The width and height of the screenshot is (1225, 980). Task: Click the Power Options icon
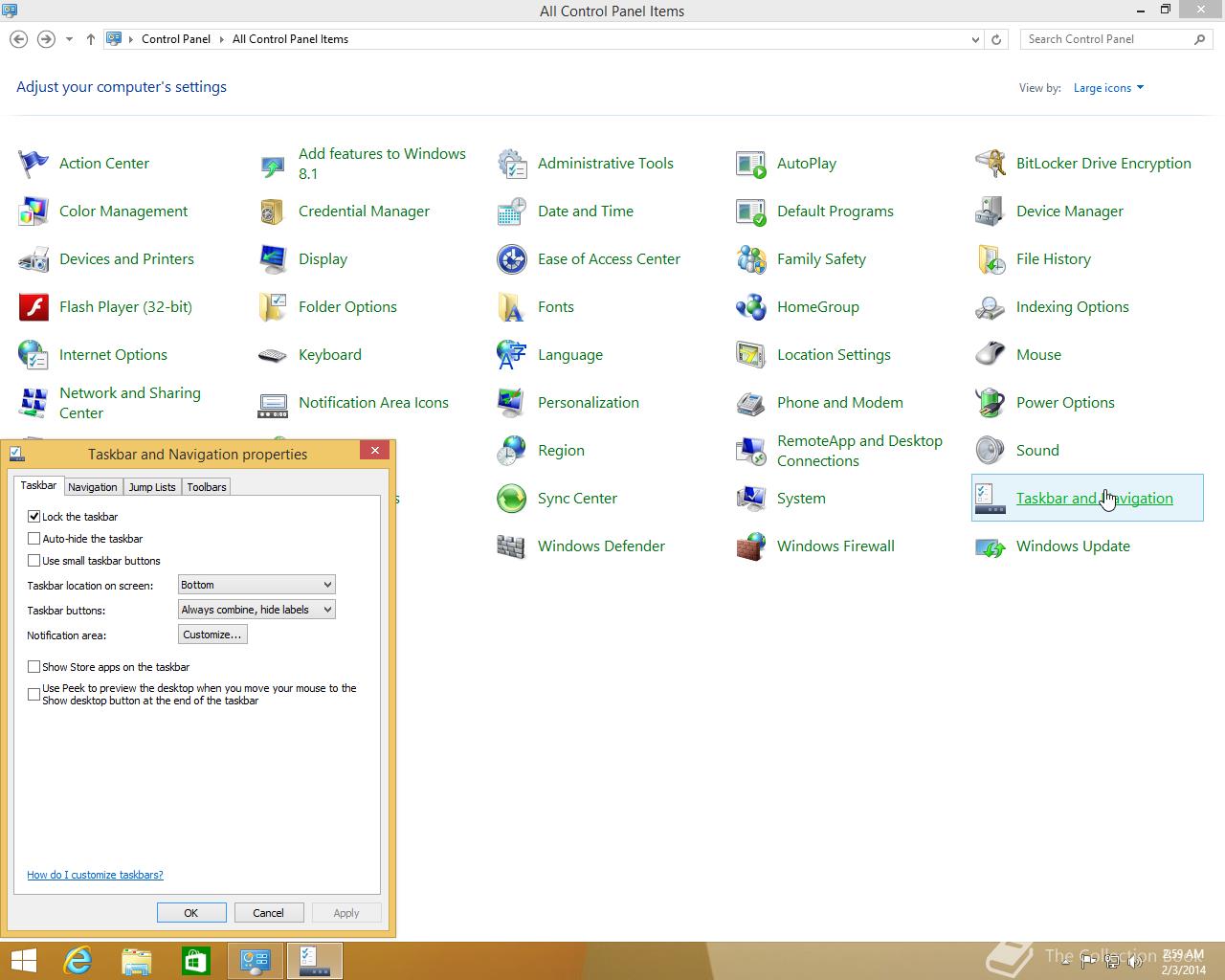[991, 403]
